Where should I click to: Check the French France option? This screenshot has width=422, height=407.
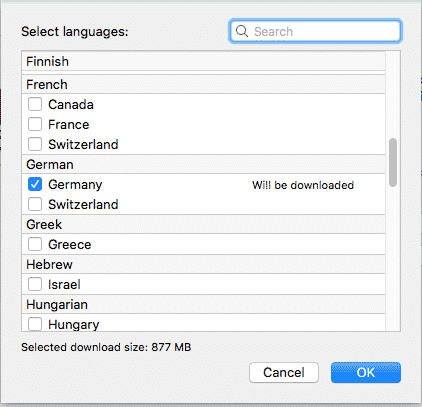[35, 124]
